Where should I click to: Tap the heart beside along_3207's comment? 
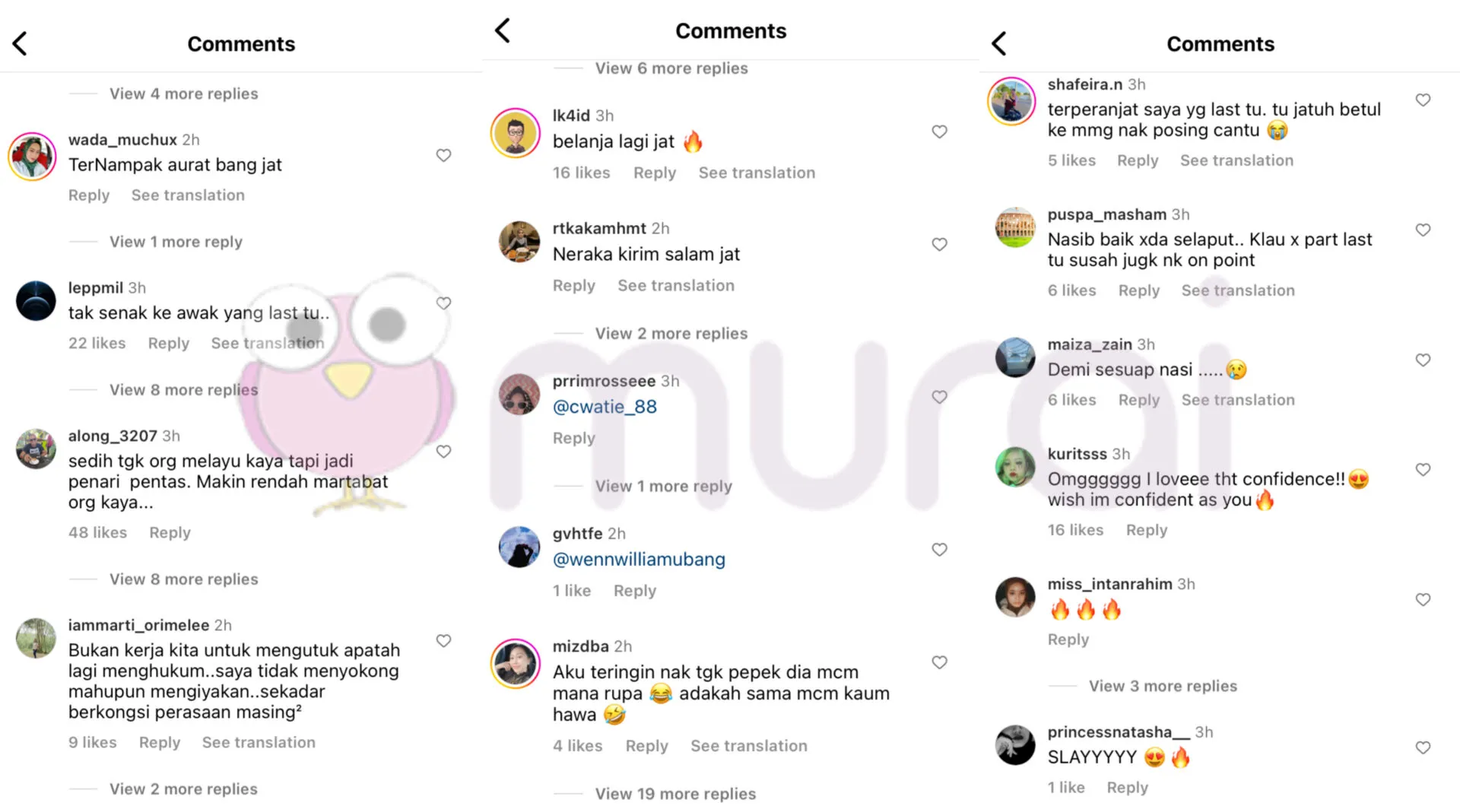coord(443,451)
